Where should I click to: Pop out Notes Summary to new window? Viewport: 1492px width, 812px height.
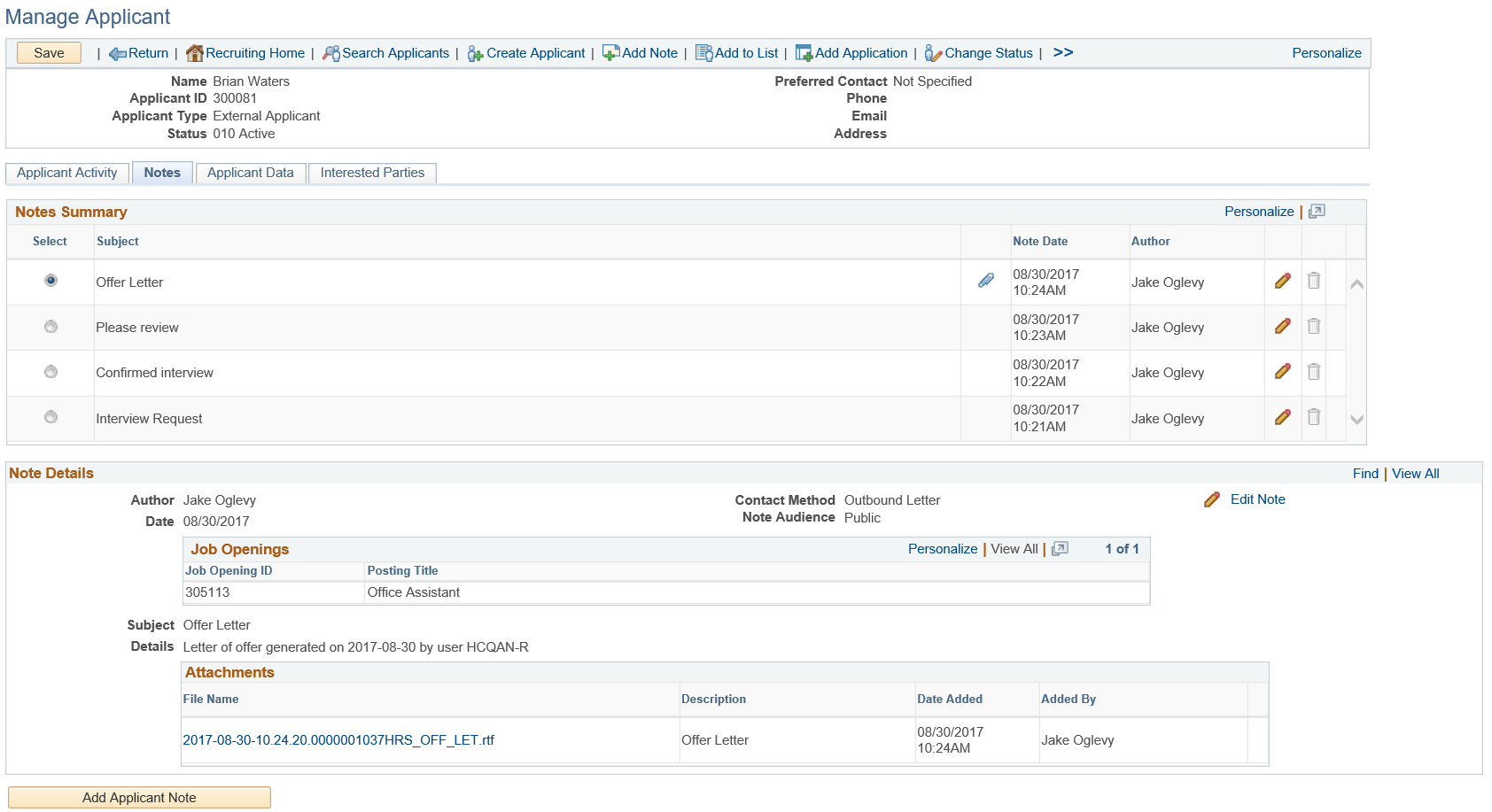[x=1317, y=211]
